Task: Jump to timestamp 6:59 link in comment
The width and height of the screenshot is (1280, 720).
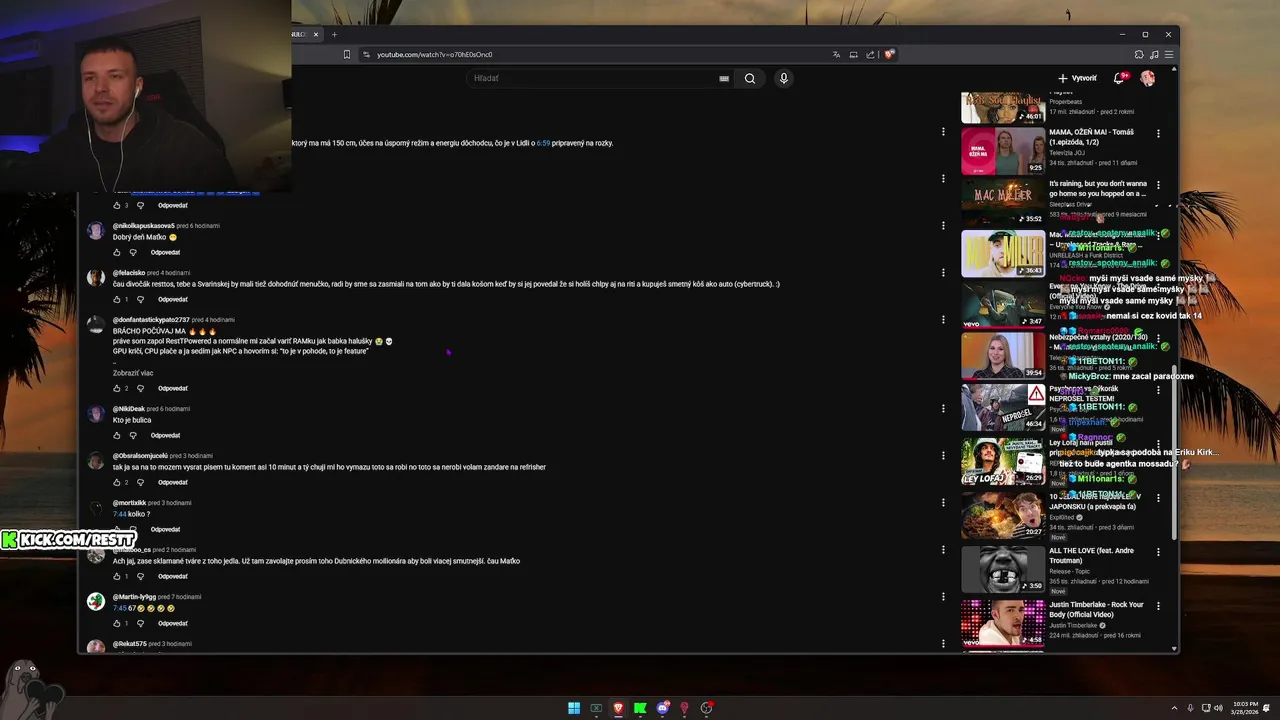Action: coord(543,143)
